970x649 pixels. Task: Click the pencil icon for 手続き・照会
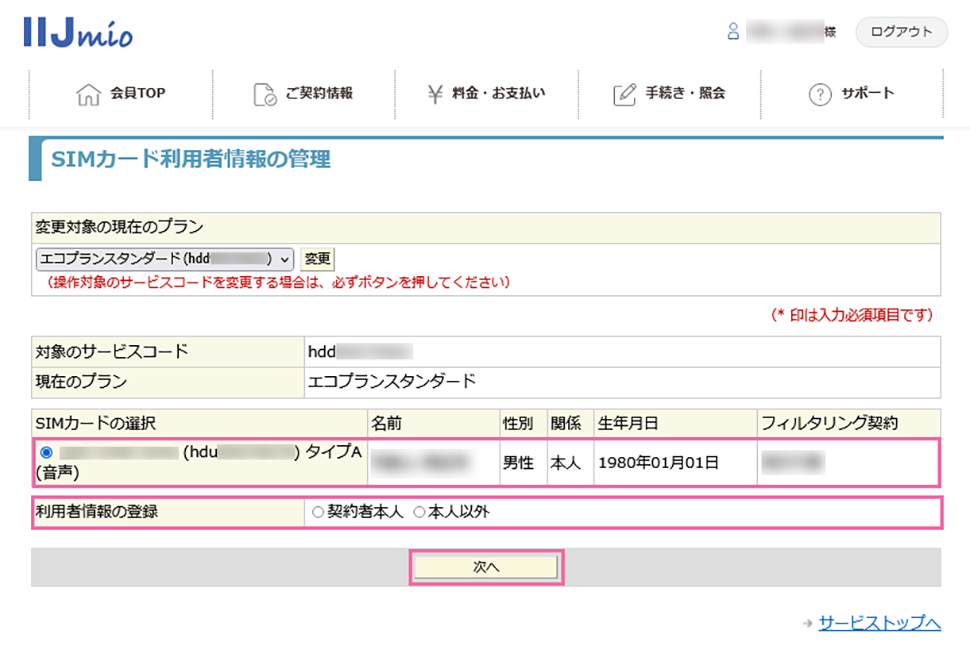pyautogui.click(x=624, y=94)
